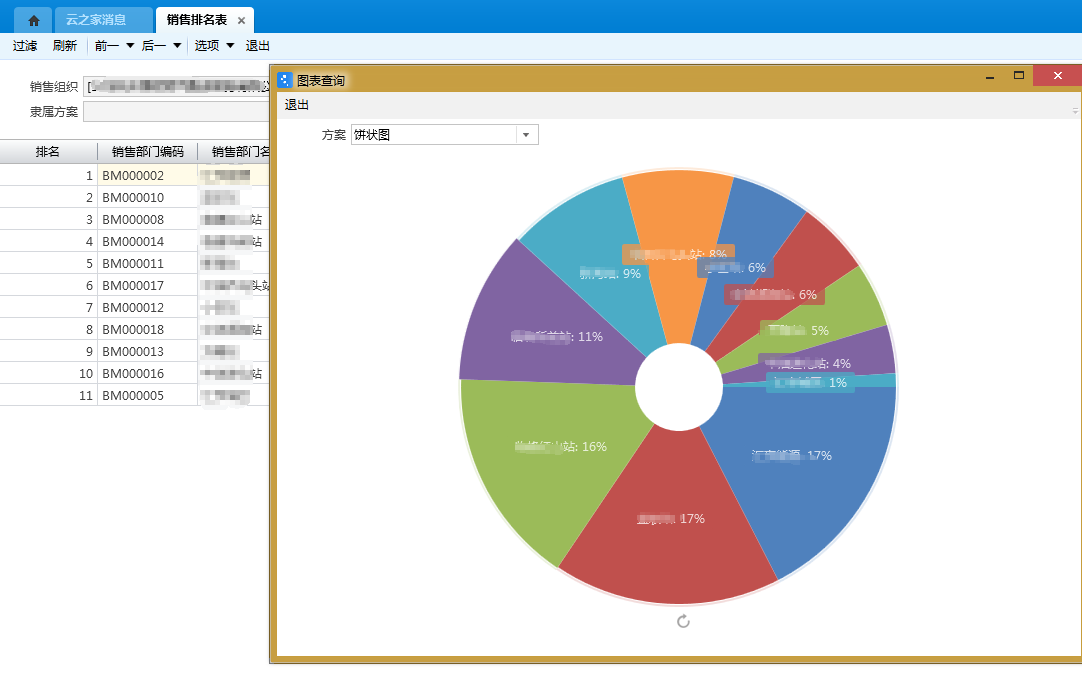Click the 图表查询 window title icon
1082x685 pixels.
285,80
